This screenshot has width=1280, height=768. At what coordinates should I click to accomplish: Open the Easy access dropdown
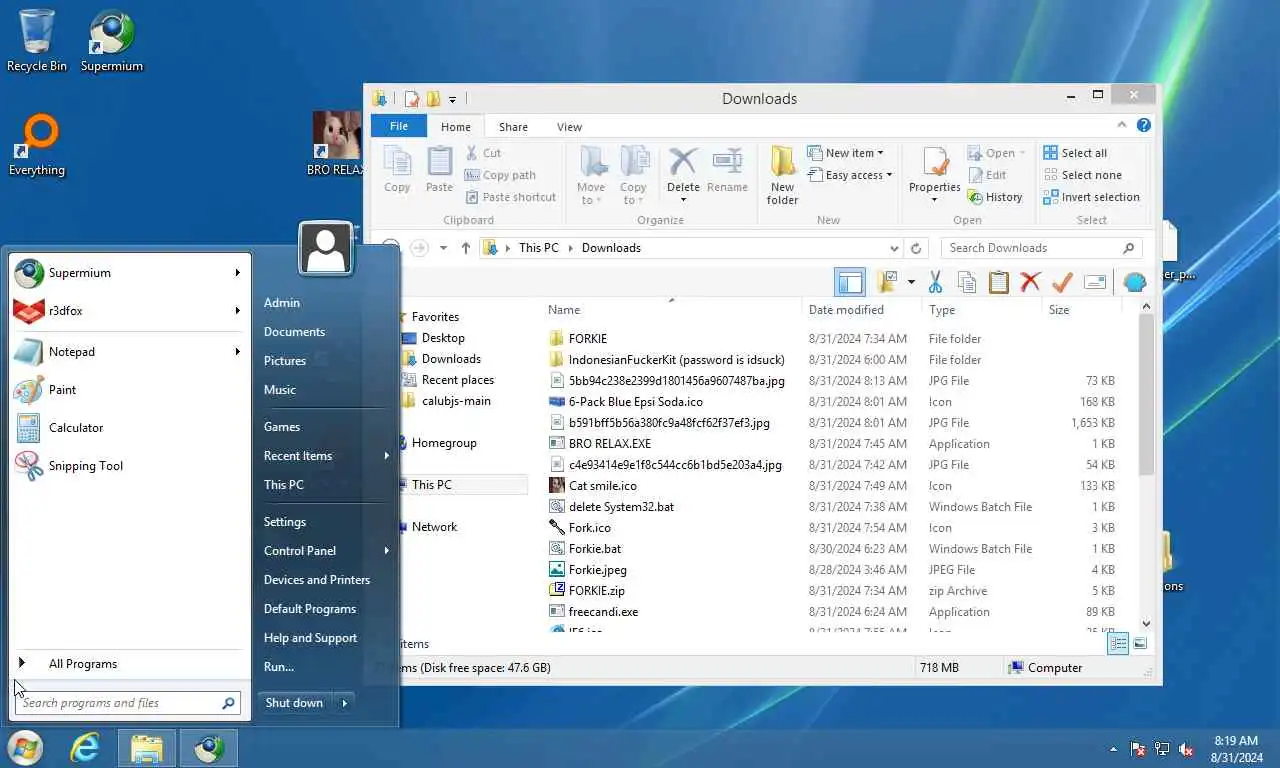849,175
